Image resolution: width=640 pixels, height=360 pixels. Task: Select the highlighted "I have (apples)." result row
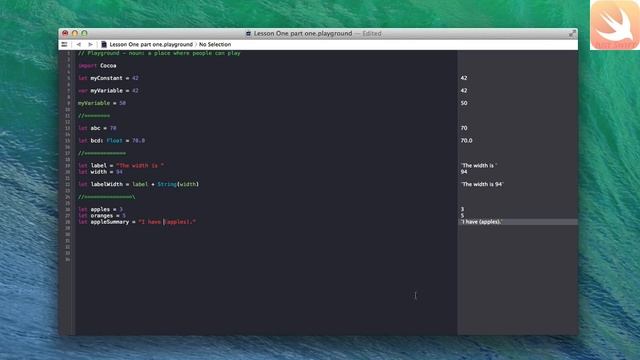pyautogui.click(x=517, y=222)
